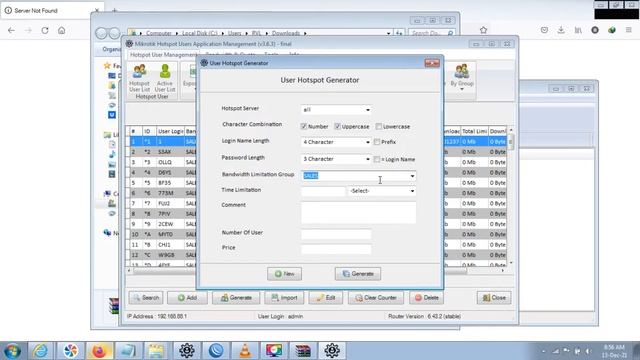Image resolution: width=640 pixels, height=360 pixels.
Task: Open the Hotspot Server dropdown
Action: click(336, 110)
